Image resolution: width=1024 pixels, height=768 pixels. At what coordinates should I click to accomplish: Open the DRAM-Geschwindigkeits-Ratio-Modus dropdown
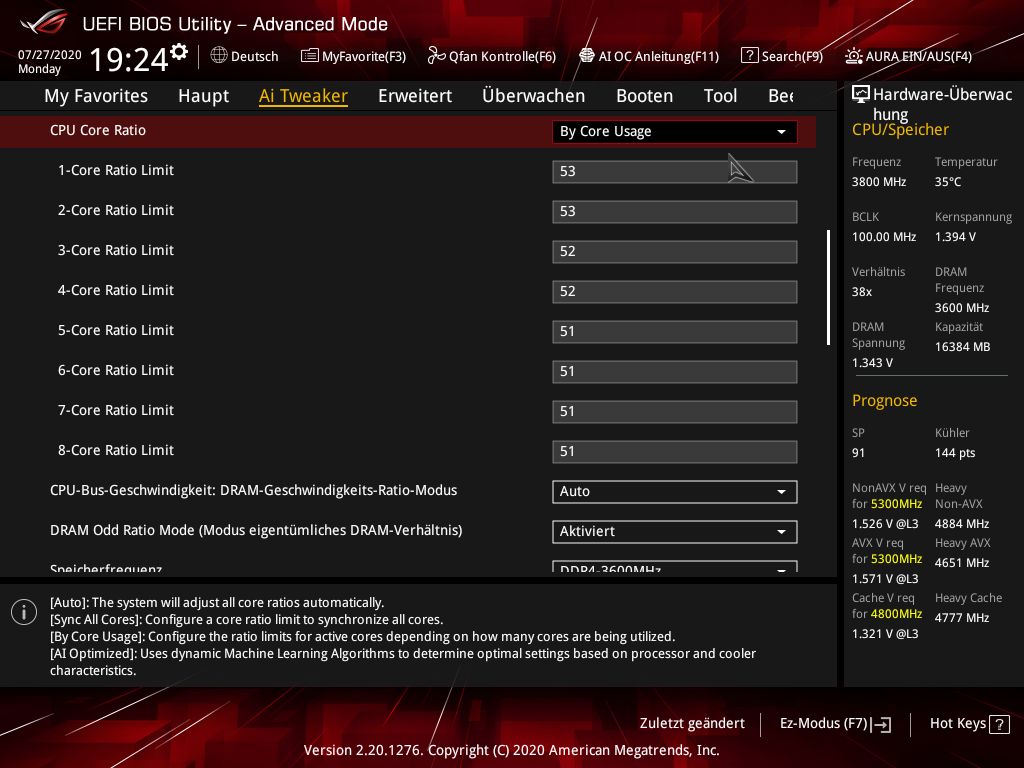click(675, 492)
